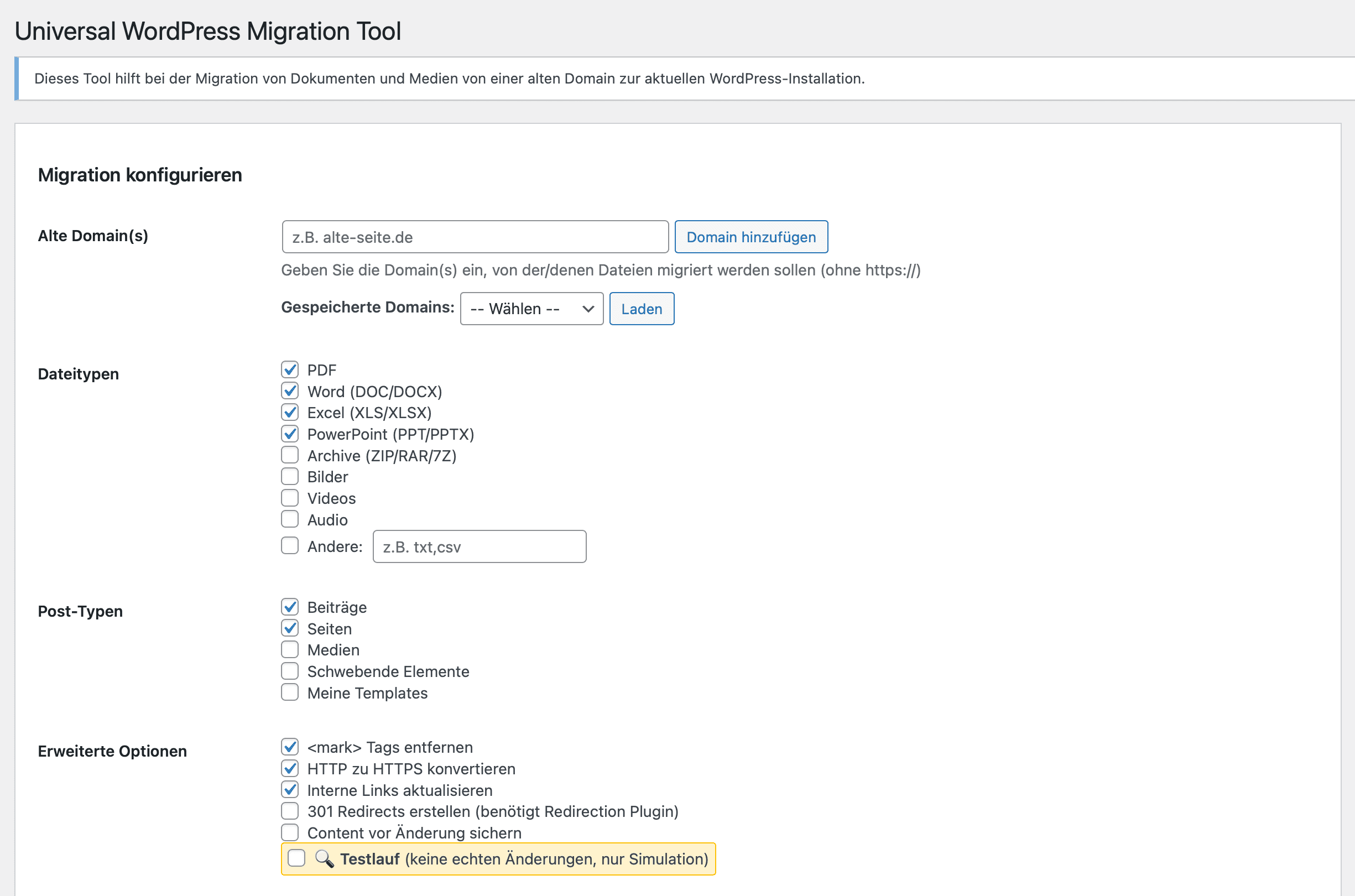Check Schwebende Elemente post type
Image resolution: width=1355 pixels, height=896 pixels.
(x=290, y=671)
